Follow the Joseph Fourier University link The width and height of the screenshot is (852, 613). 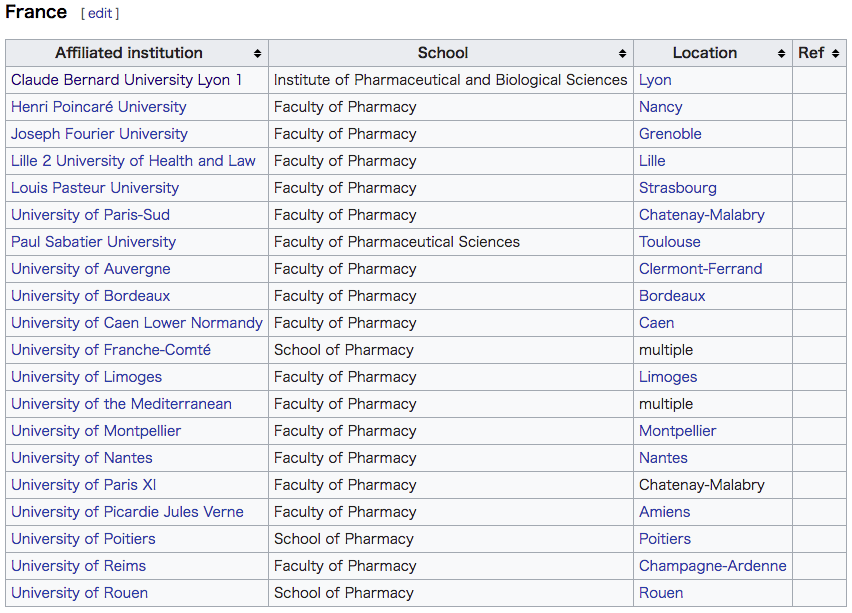coord(99,134)
